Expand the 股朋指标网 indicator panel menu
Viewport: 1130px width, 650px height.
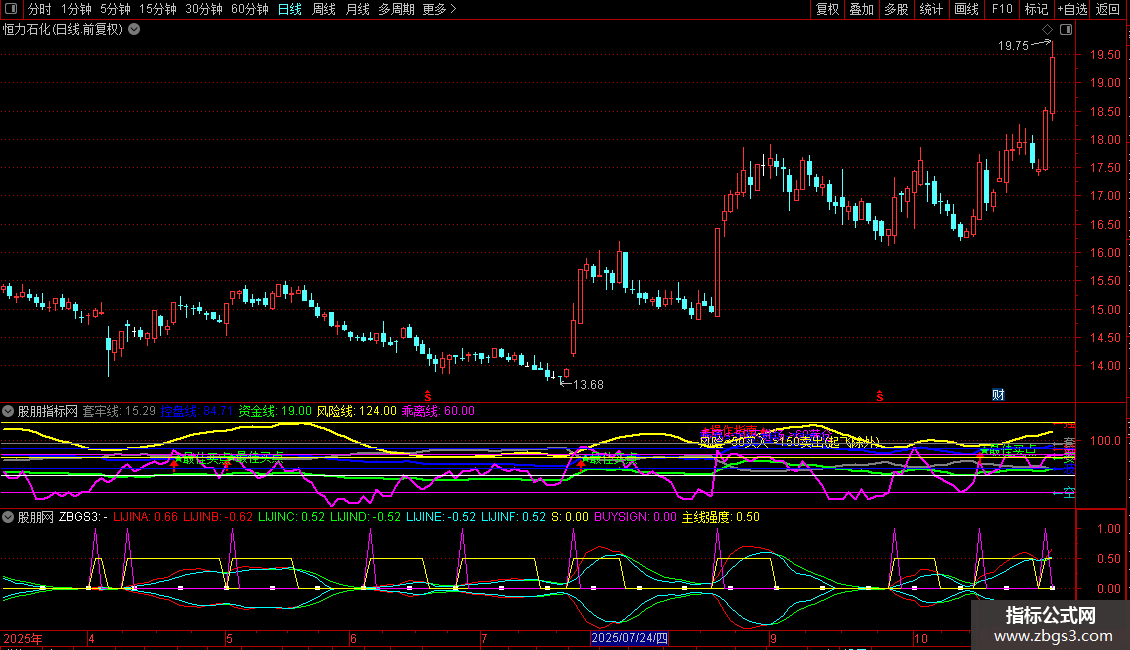click(x=8, y=410)
